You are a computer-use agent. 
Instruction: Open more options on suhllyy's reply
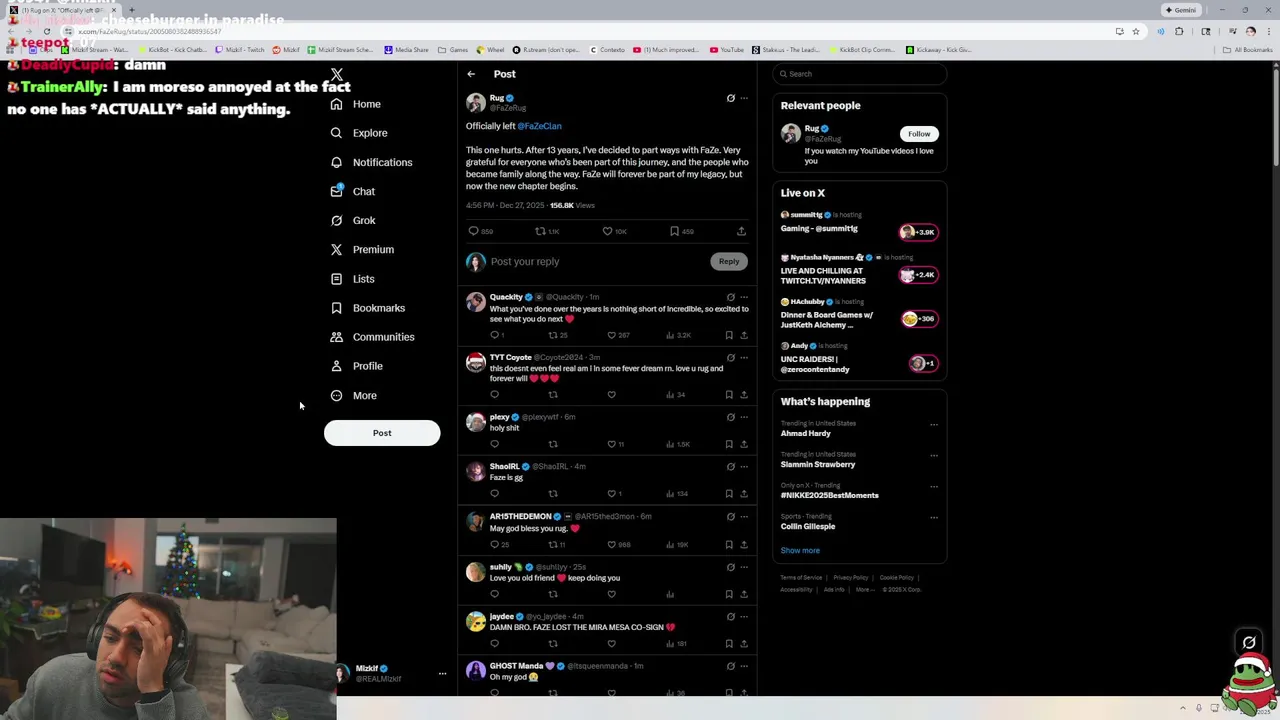[x=744, y=567]
